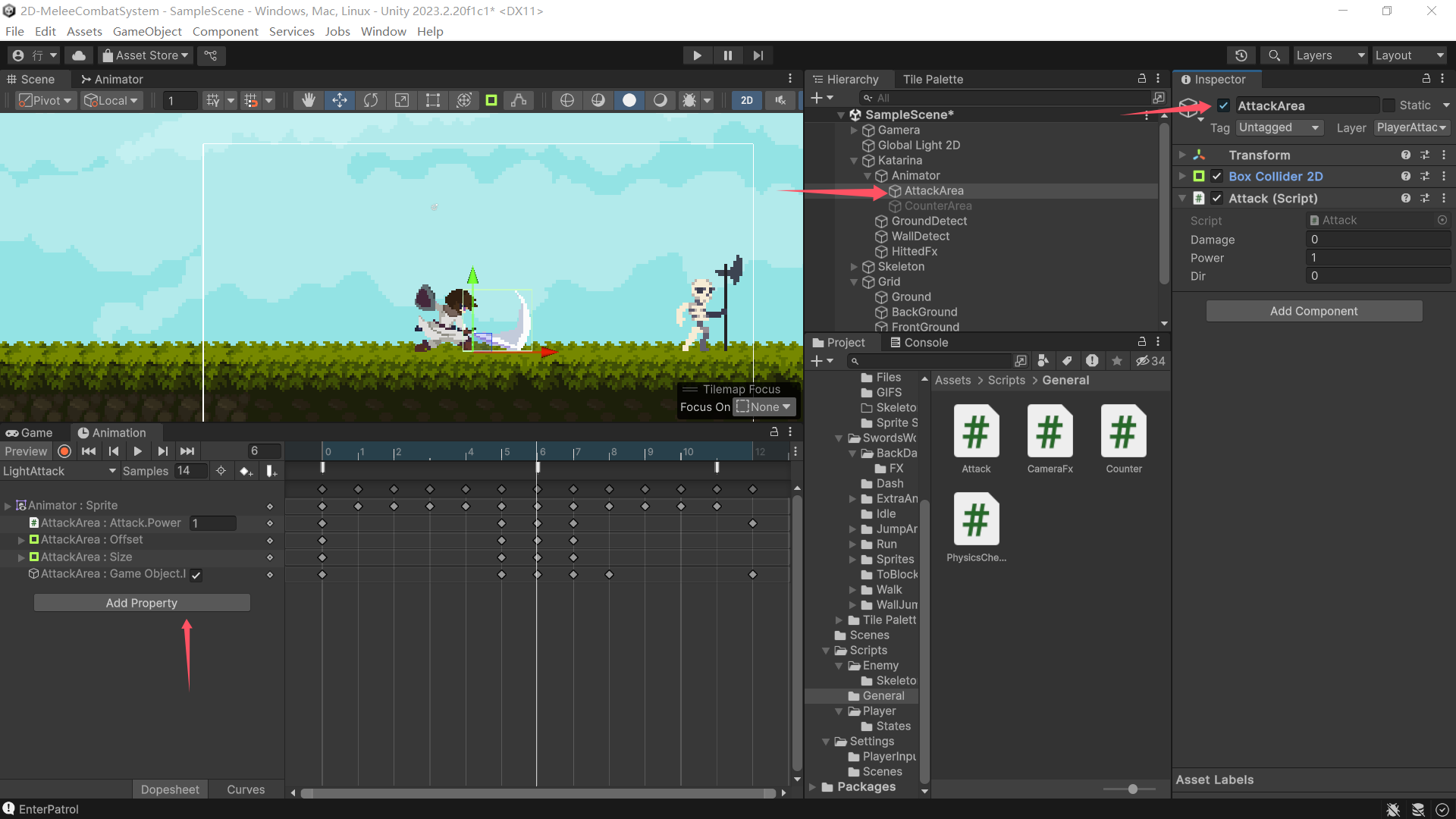Select the Counter script asset
Screen dimensions: 1456x819
click(x=1124, y=439)
